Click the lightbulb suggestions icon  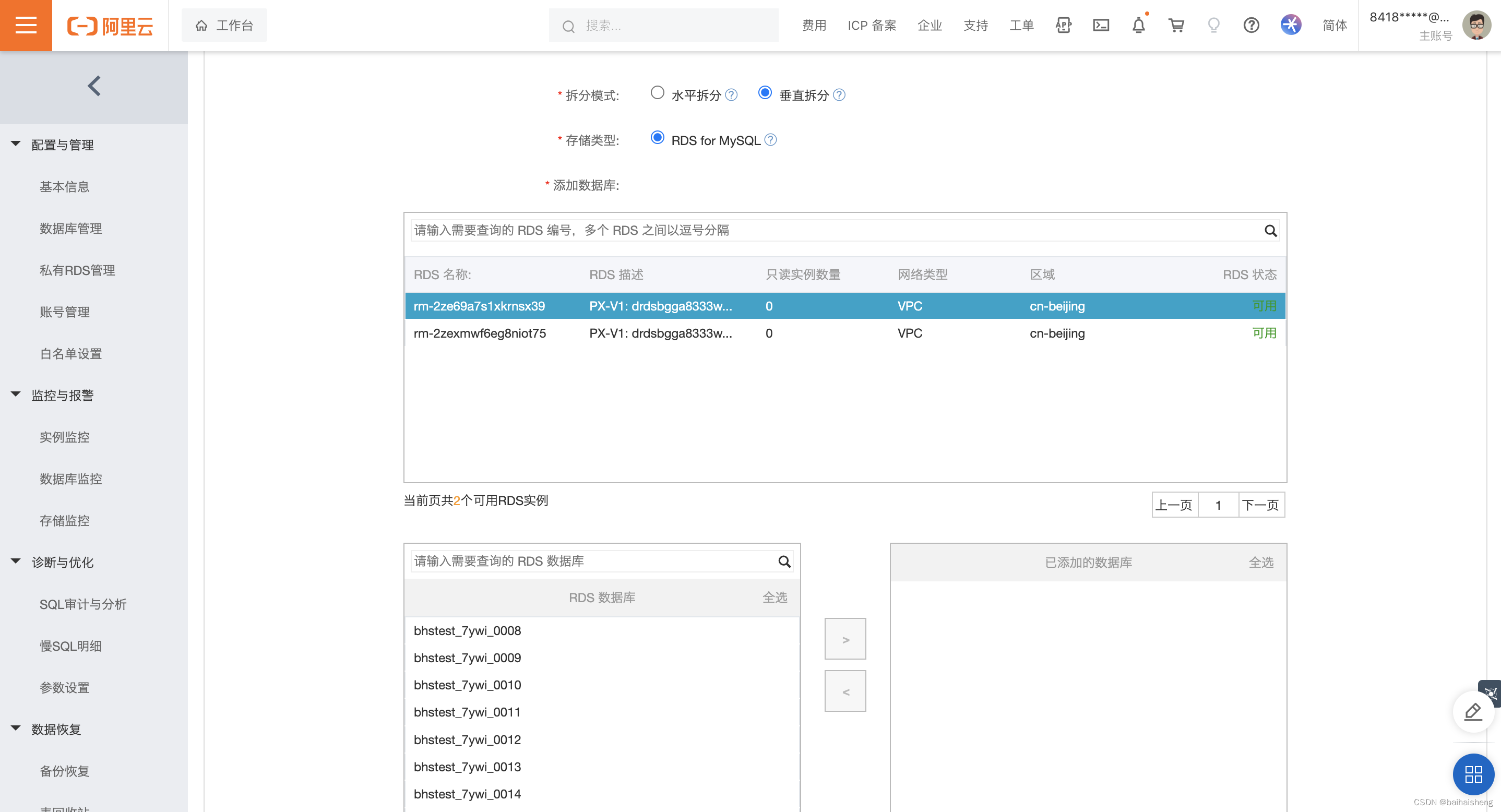(x=1214, y=25)
